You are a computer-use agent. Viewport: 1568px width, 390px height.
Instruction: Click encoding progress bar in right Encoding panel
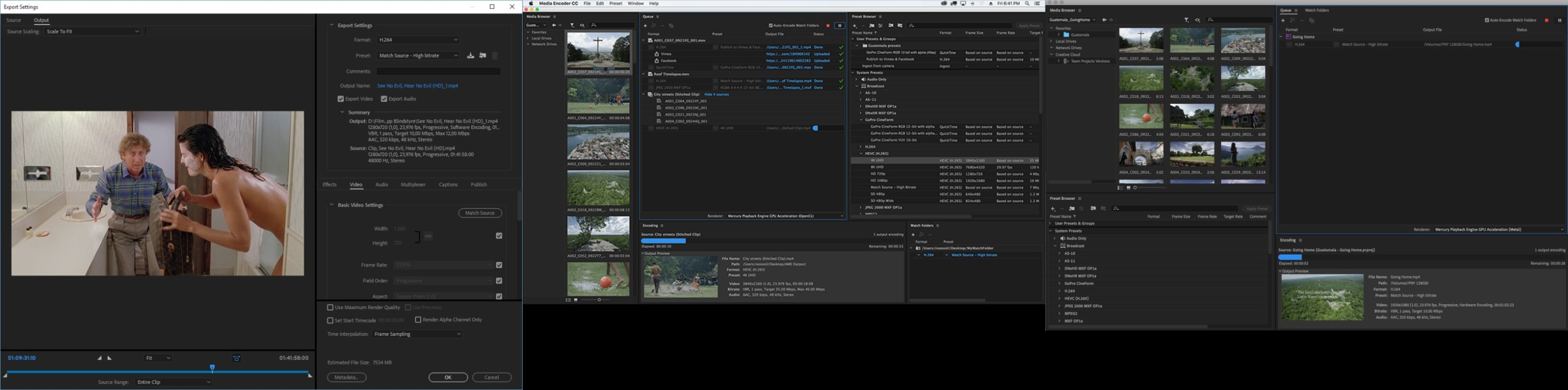[1421, 257]
